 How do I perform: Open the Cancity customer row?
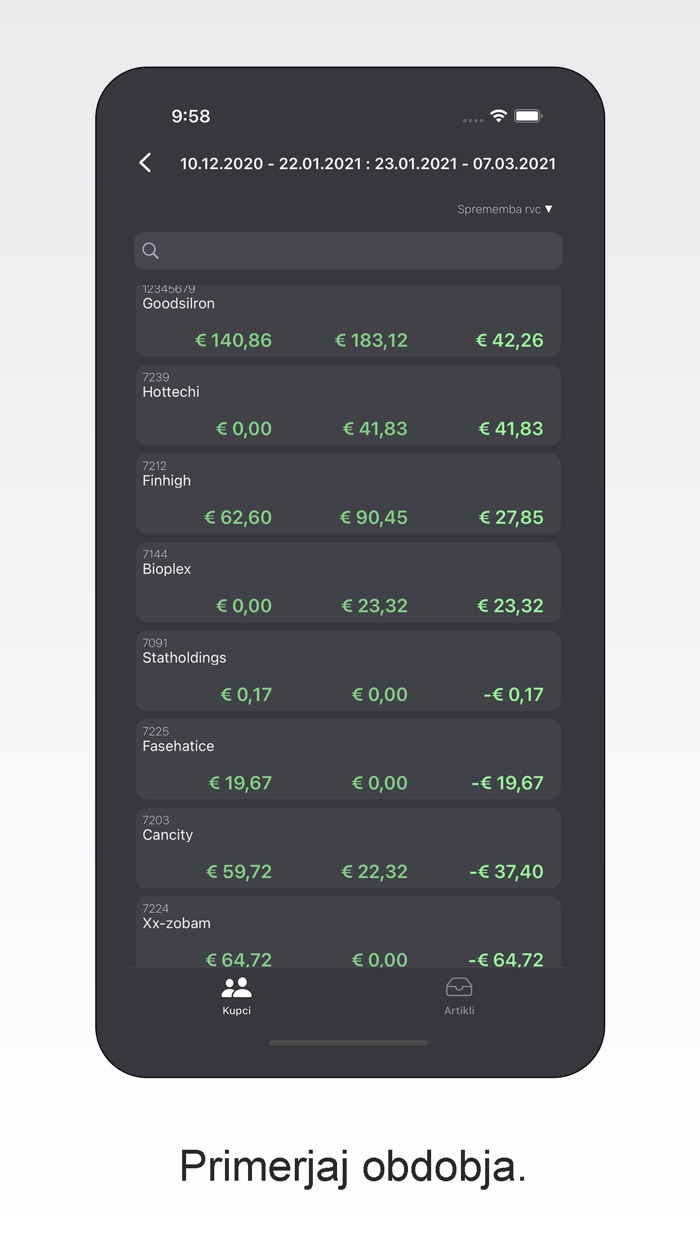click(x=348, y=847)
